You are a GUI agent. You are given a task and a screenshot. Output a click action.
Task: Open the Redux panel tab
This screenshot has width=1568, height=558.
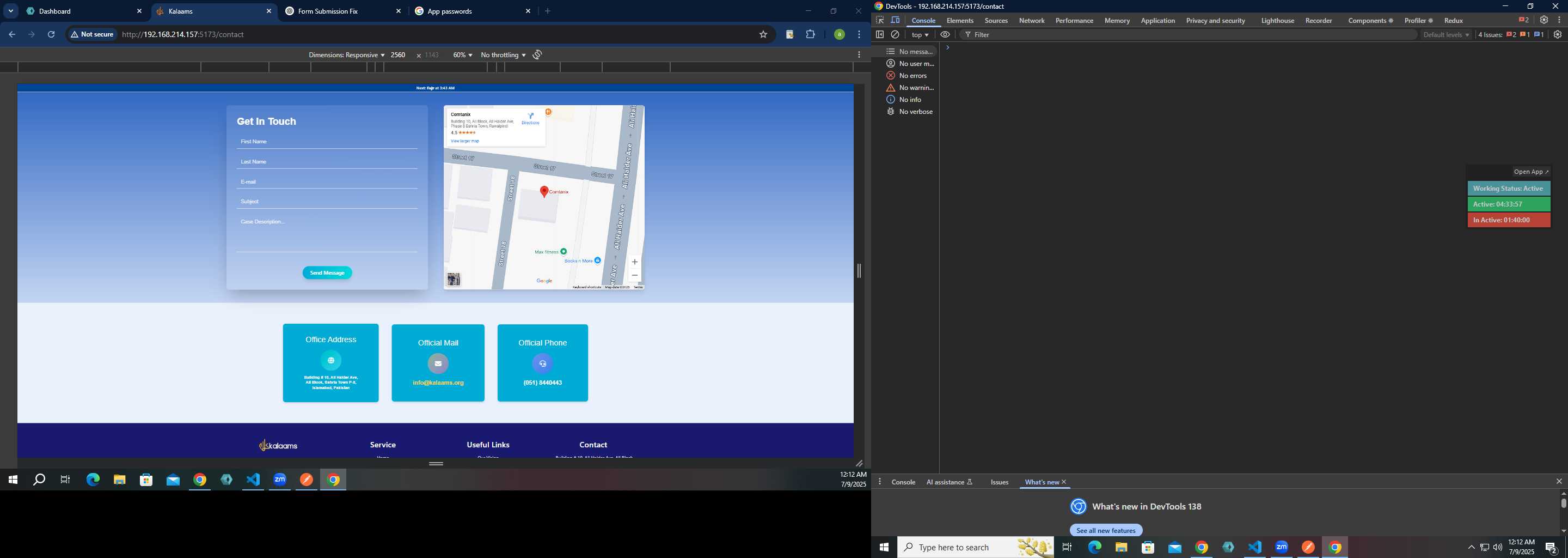[1454, 20]
